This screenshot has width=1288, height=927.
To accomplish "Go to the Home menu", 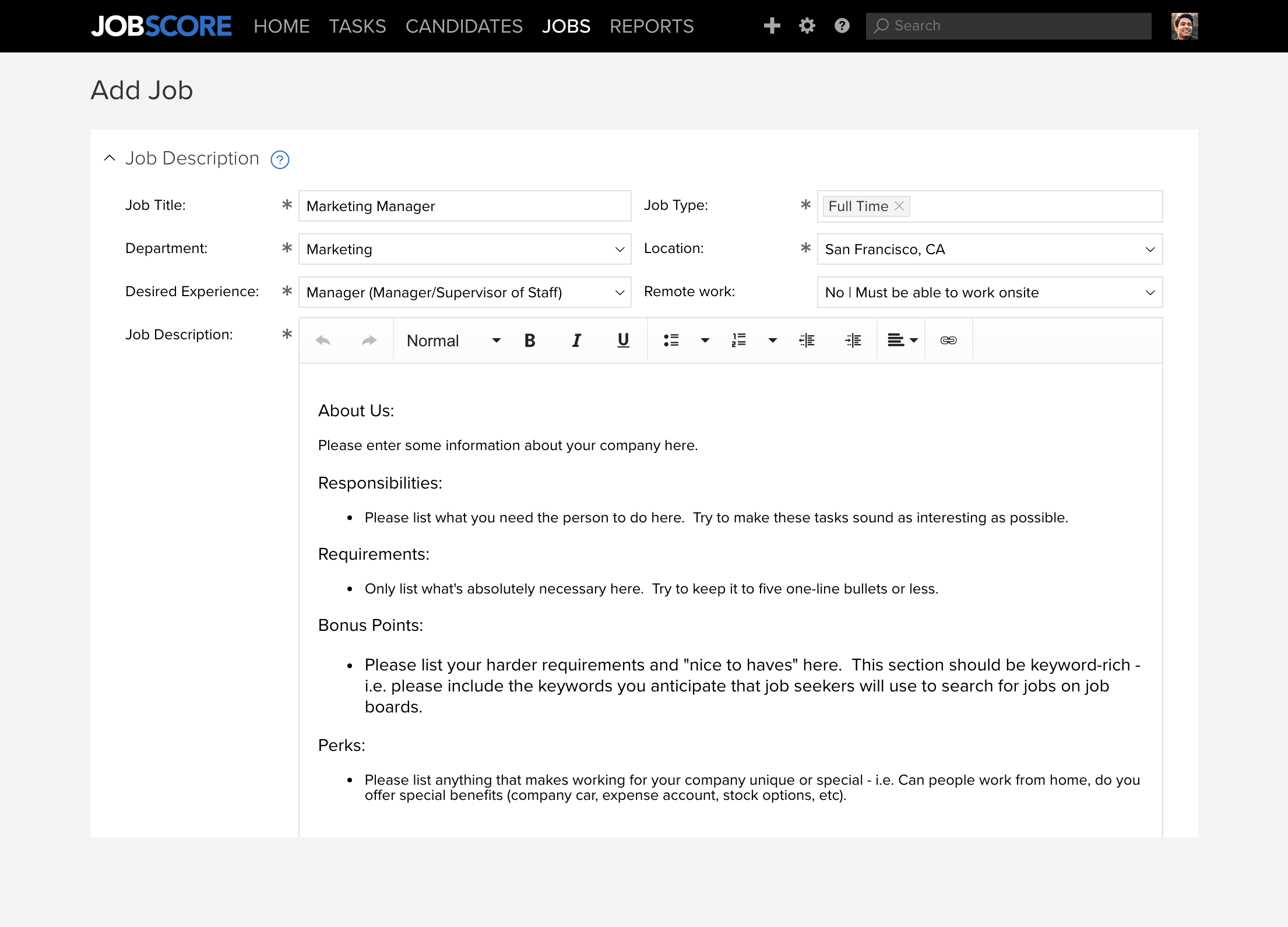I will [x=281, y=26].
